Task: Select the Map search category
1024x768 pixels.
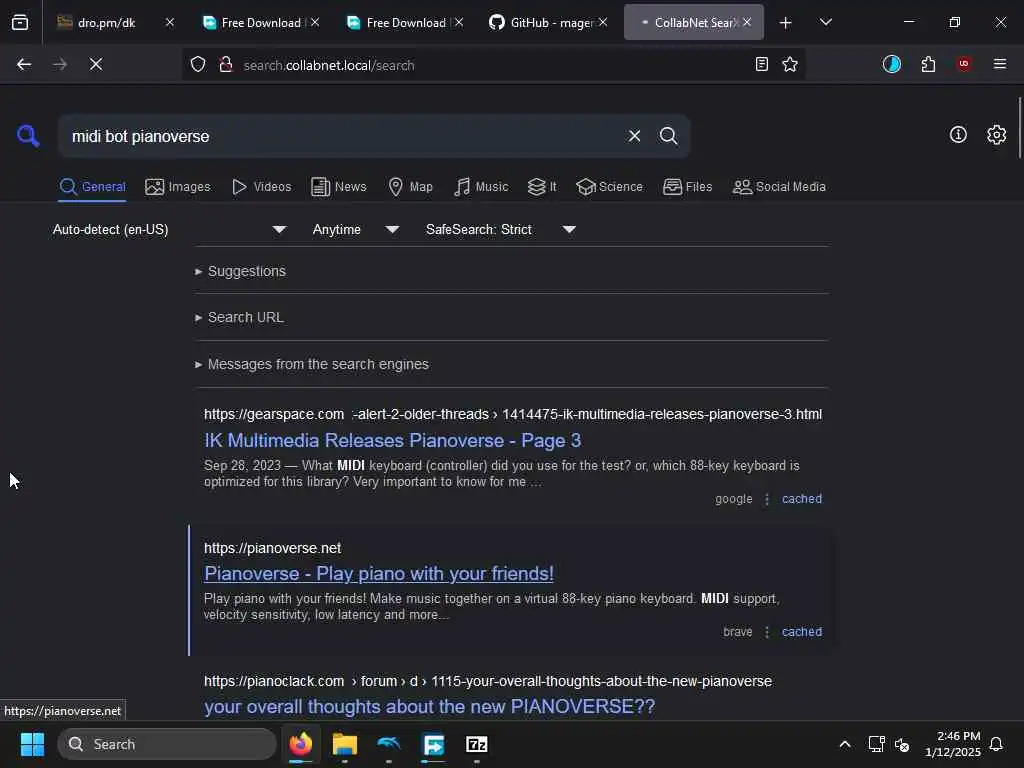Action: [410, 187]
